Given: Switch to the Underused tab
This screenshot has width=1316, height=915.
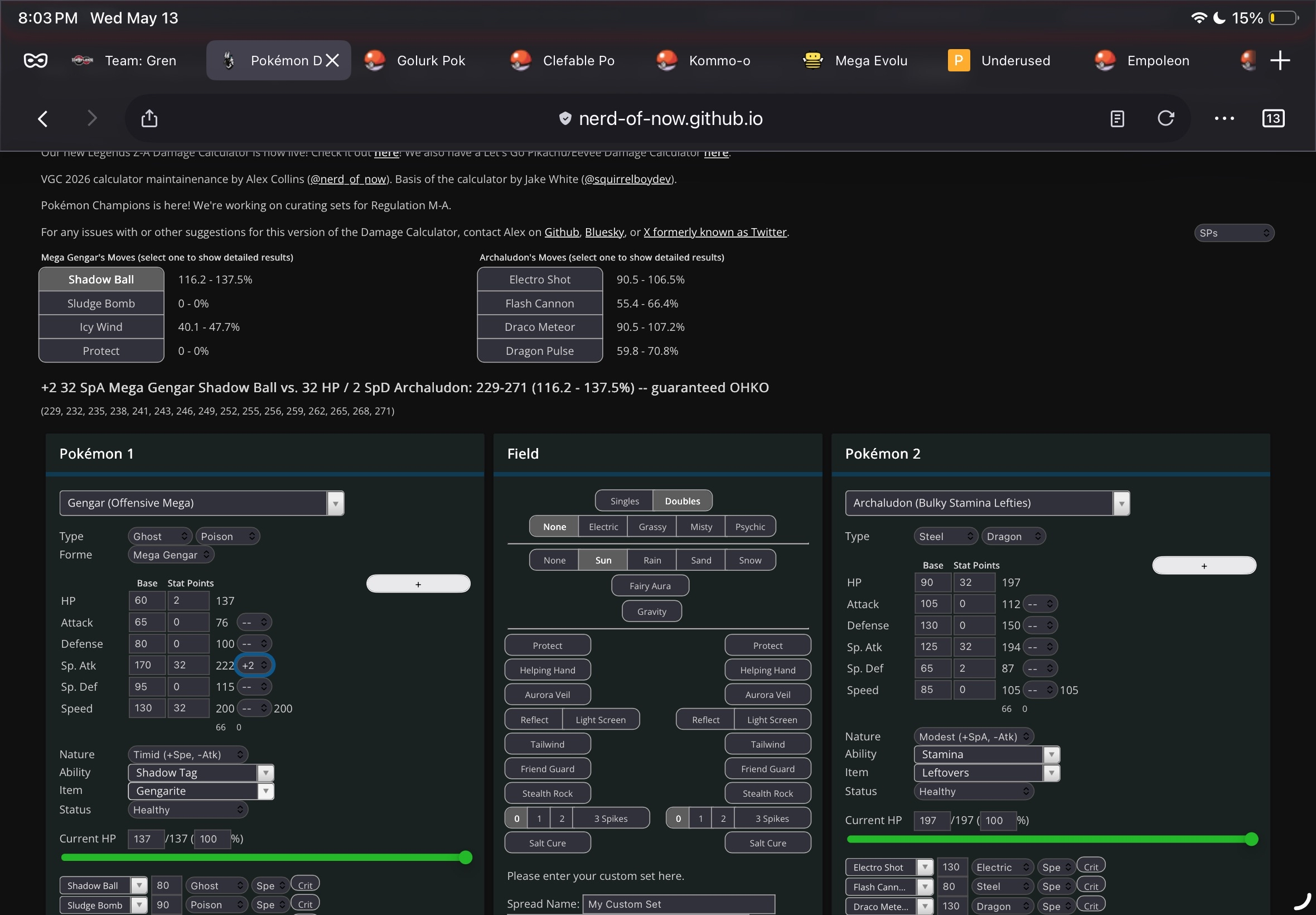Looking at the screenshot, I should pos(1008,60).
